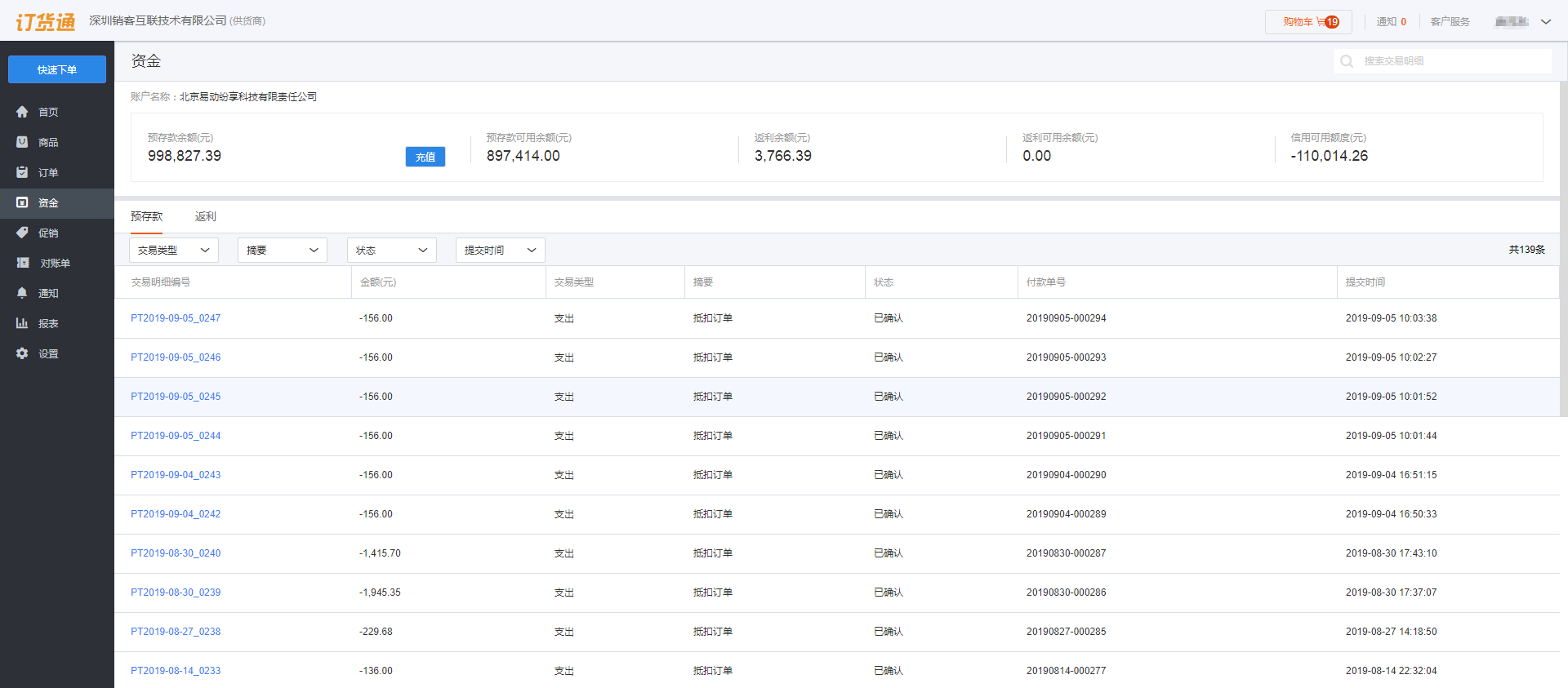This screenshot has width=1568, height=688.
Task: Click the settings gear icon in sidebar
Action: click(x=22, y=353)
